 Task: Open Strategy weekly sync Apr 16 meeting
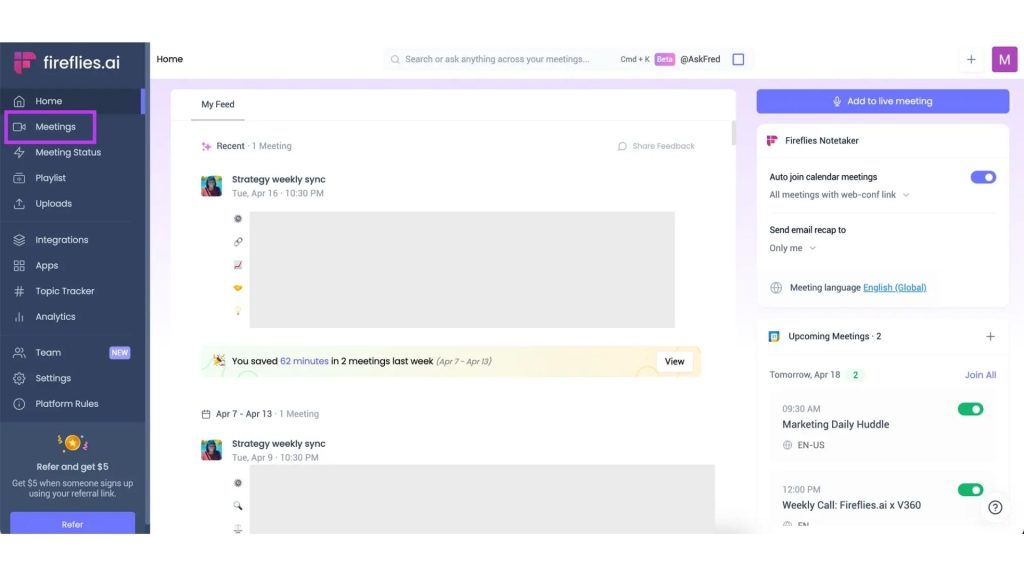(278, 180)
